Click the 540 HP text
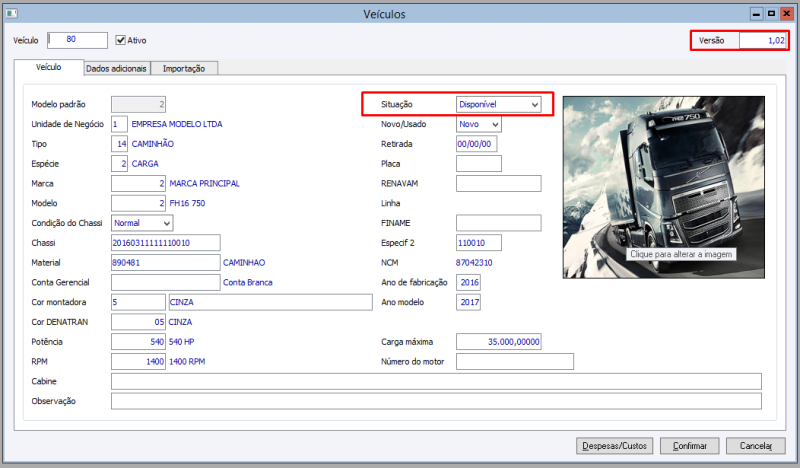 tap(181, 342)
